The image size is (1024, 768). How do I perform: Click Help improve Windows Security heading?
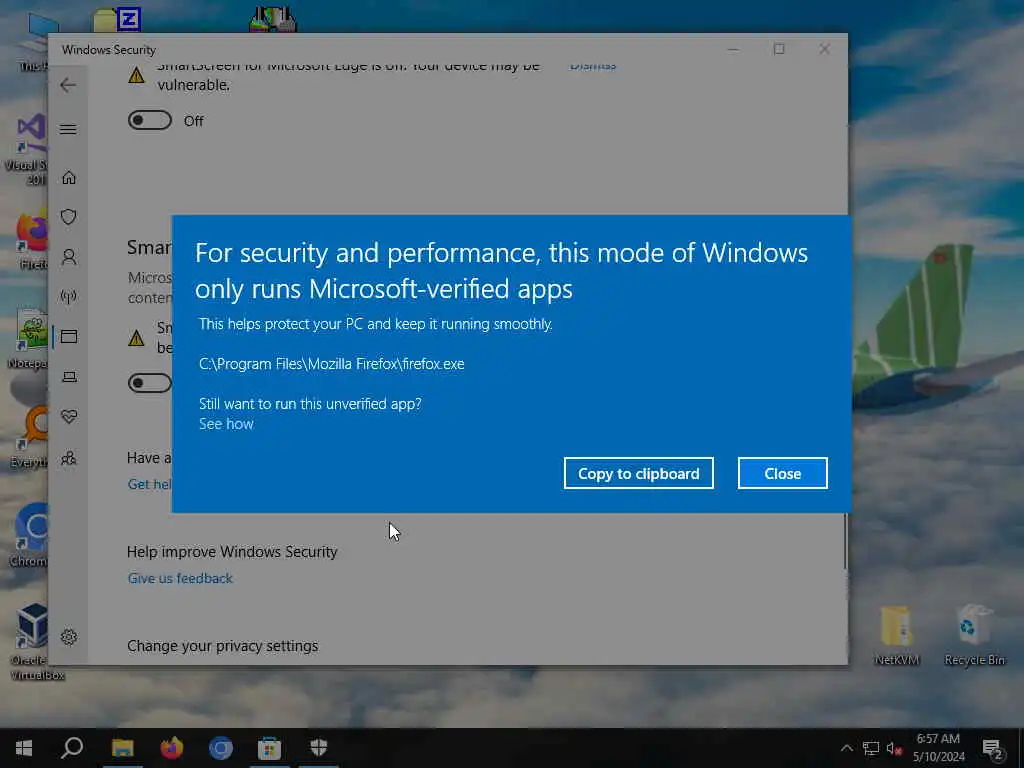tap(232, 552)
